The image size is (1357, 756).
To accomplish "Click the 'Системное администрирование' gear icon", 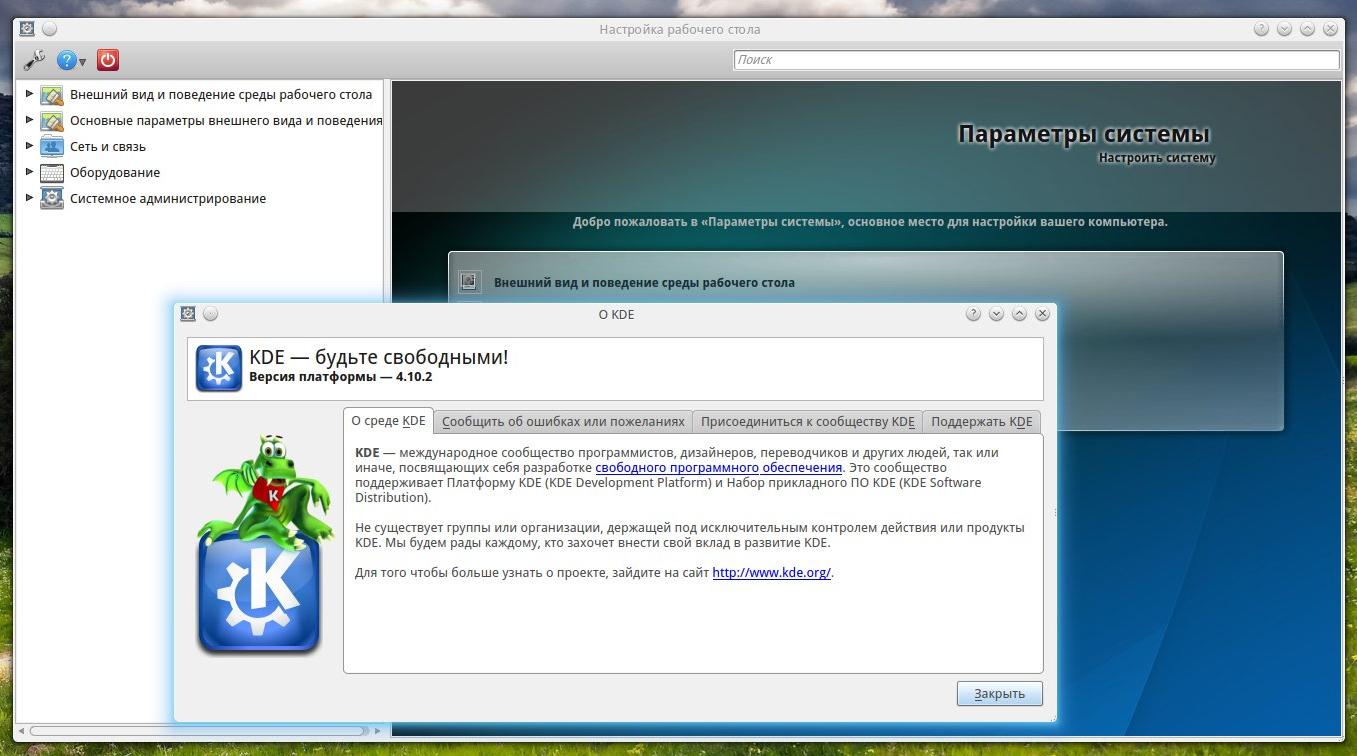I will coord(52,199).
